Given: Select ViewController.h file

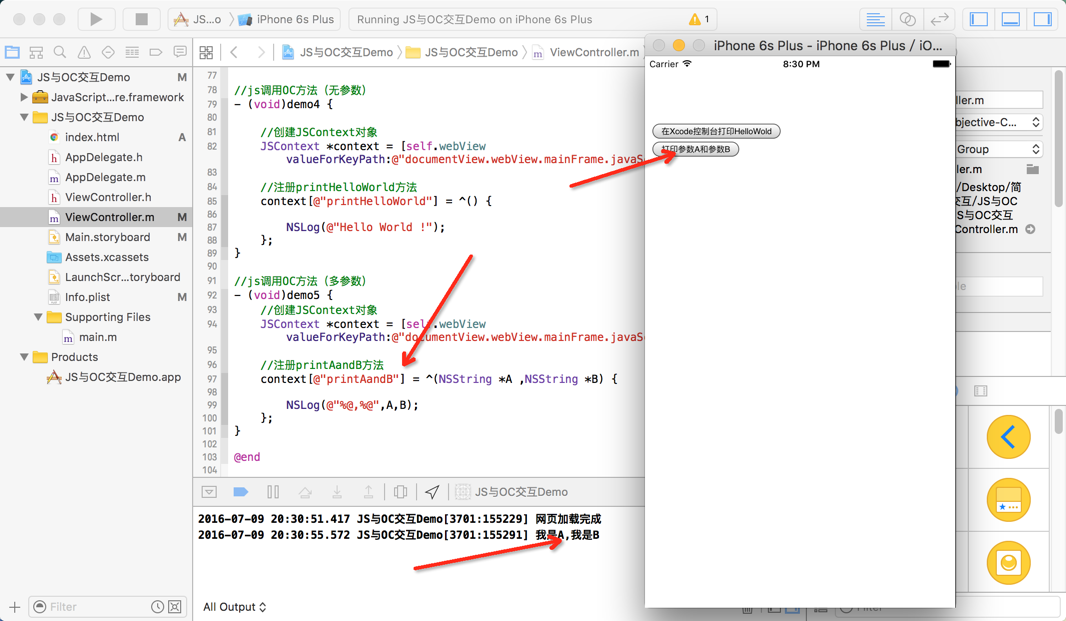Looking at the screenshot, I should click(x=107, y=197).
